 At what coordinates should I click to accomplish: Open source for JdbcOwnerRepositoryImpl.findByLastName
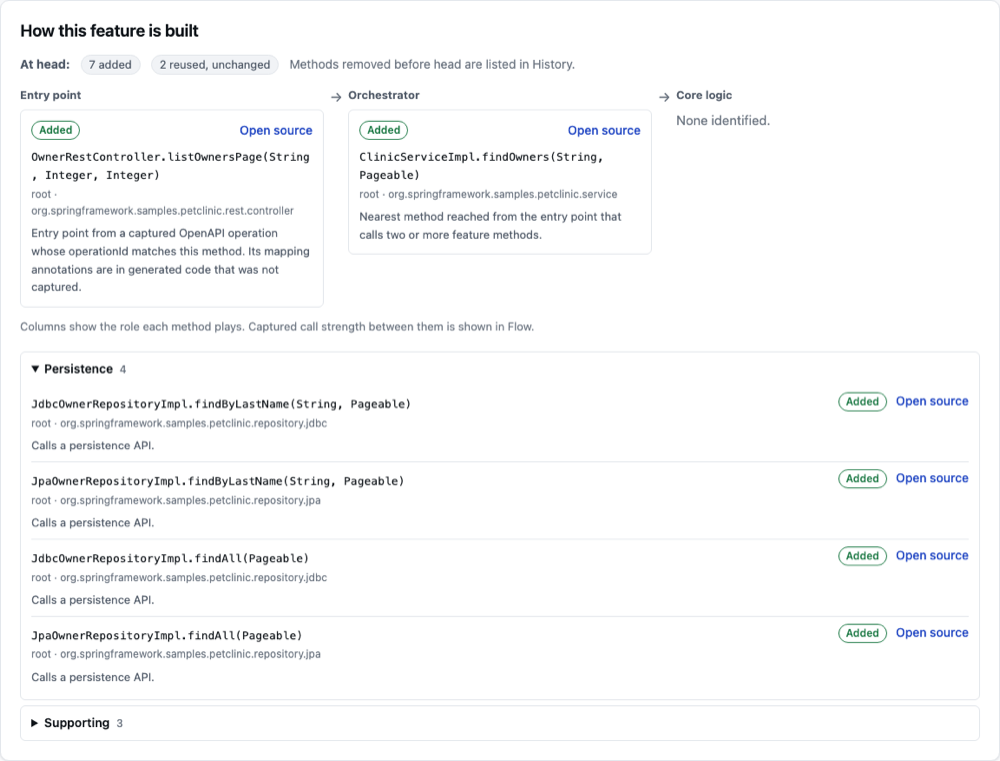point(932,401)
